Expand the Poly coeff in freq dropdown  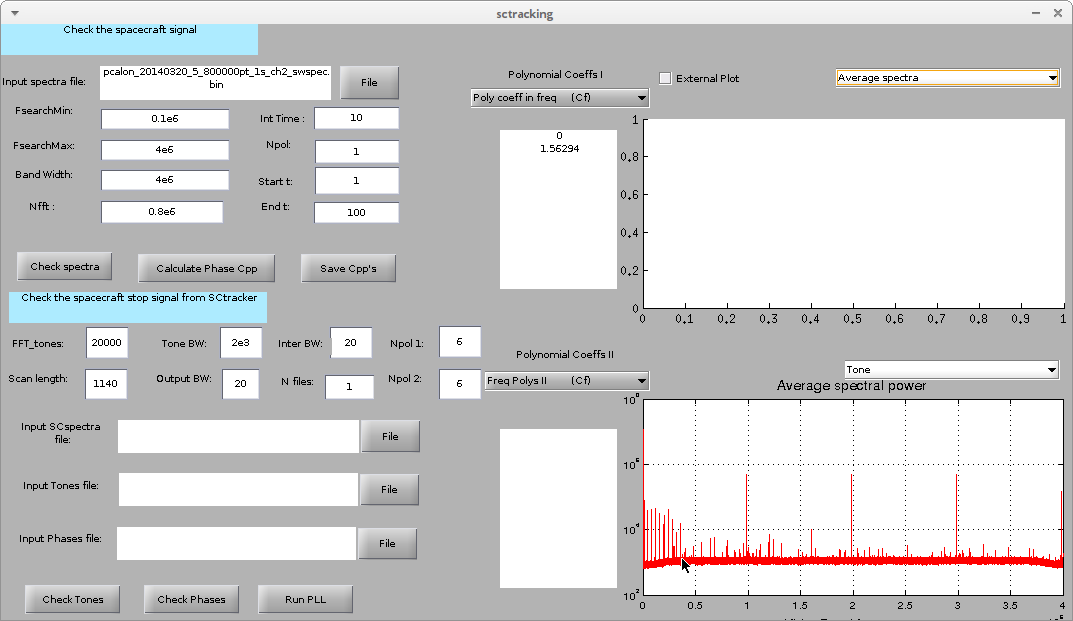(559, 98)
